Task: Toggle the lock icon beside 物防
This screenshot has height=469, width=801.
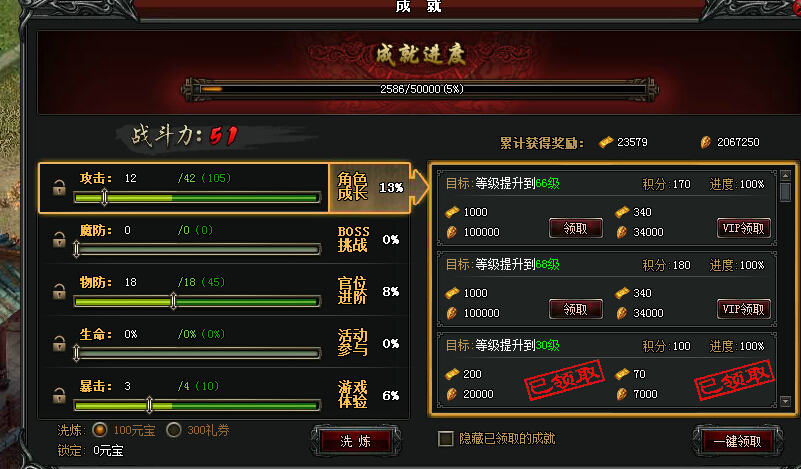Action: (x=59, y=292)
